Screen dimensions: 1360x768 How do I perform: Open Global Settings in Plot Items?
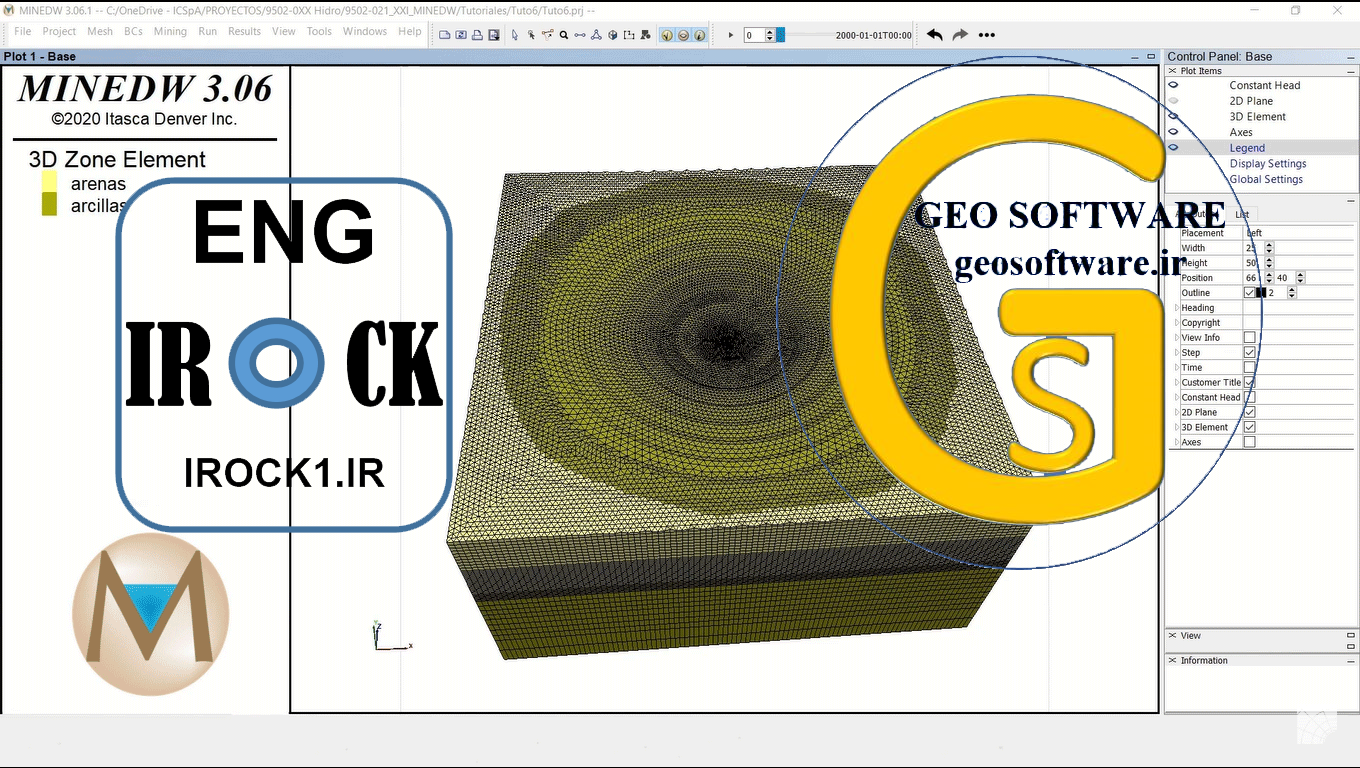pyautogui.click(x=1266, y=180)
